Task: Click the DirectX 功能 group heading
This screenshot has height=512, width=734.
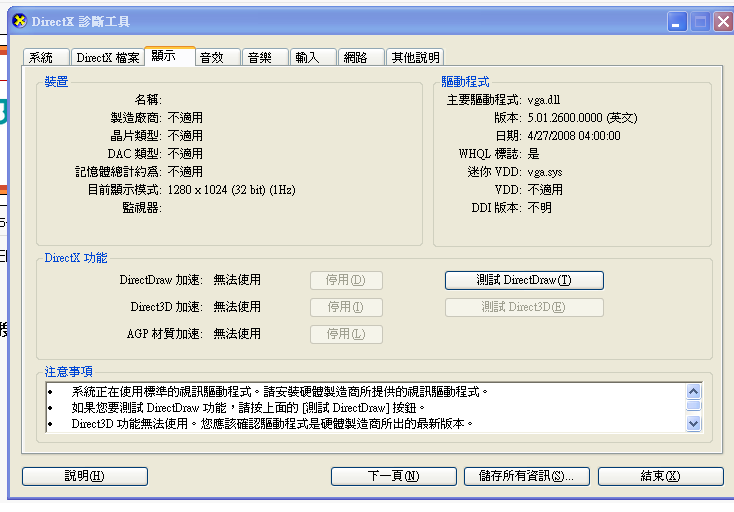Action: coord(76,258)
